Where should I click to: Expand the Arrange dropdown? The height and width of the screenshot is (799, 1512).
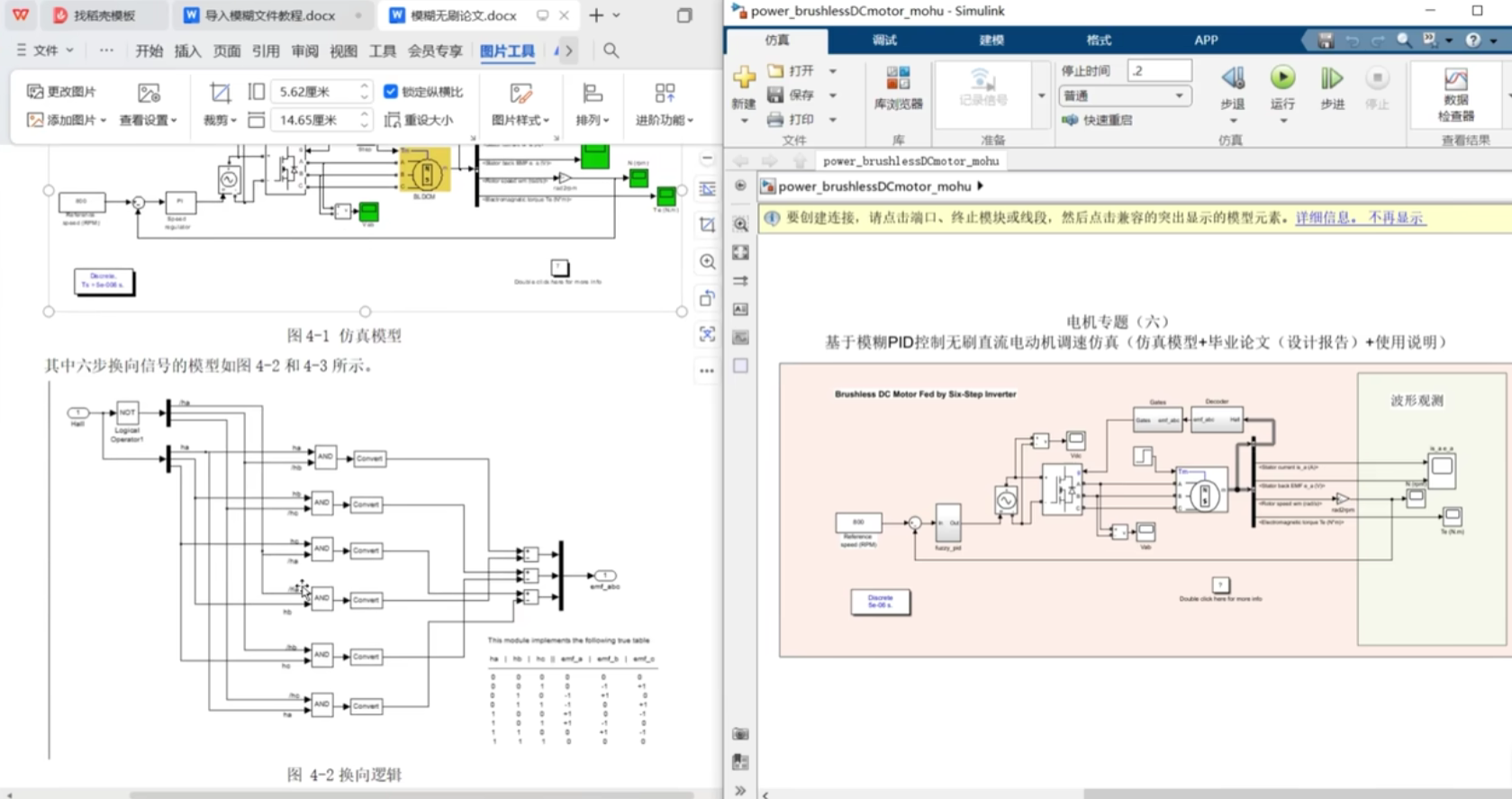(592, 120)
